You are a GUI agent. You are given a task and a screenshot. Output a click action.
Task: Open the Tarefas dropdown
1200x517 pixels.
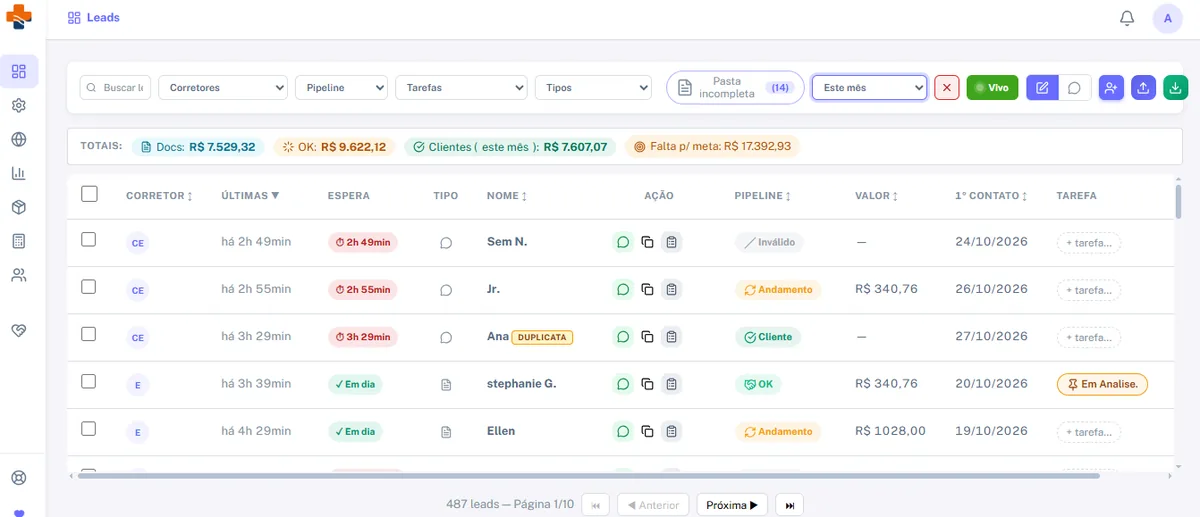point(461,88)
